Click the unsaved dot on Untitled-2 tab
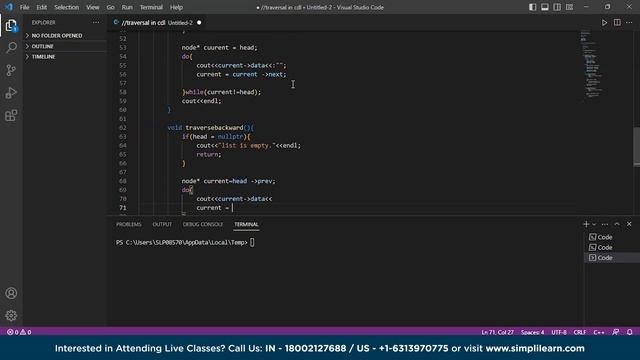The height and width of the screenshot is (360, 640). tap(199, 23)
